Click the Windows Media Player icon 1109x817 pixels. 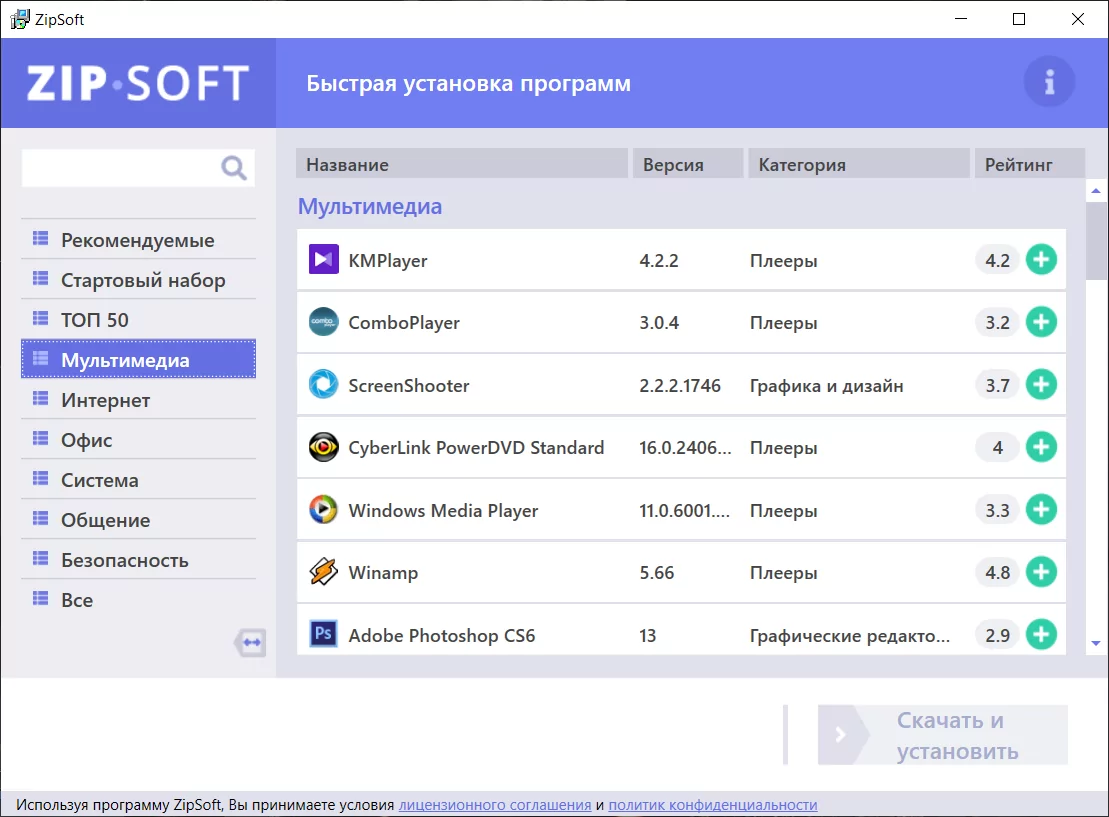[324, 509]
